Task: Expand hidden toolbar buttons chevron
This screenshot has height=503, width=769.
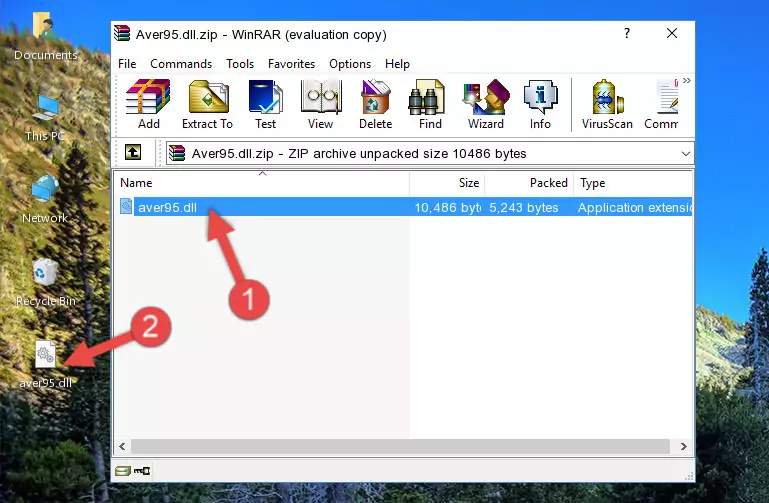Action: point(687,80)
